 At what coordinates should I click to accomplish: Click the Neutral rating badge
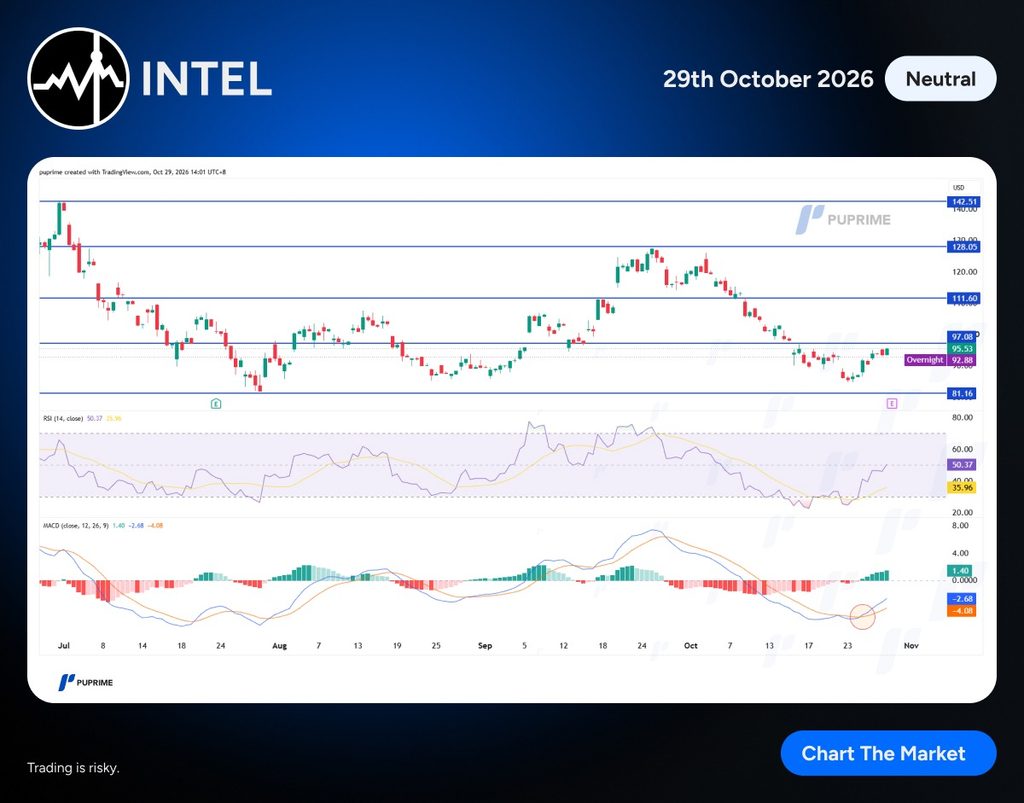(x=940, y=79)
